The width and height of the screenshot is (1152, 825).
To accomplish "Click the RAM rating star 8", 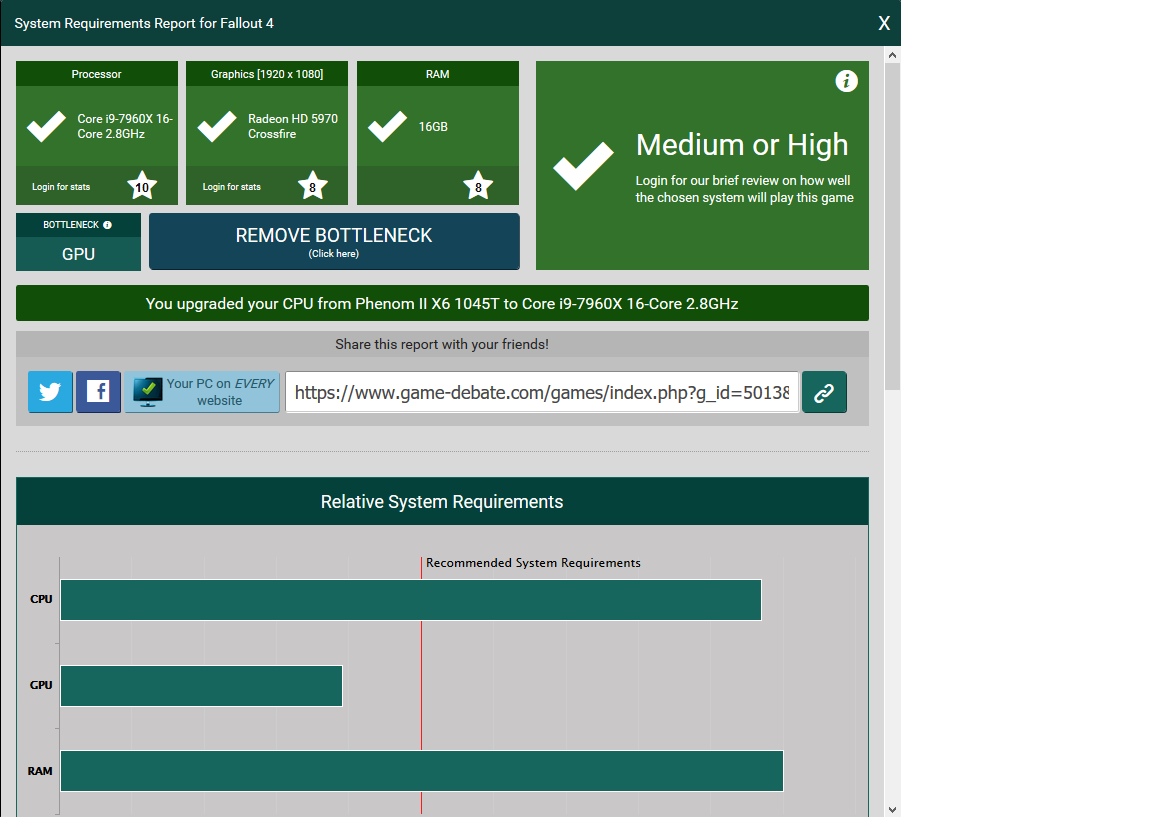I will pyautogui.click(x=478, y=187).
